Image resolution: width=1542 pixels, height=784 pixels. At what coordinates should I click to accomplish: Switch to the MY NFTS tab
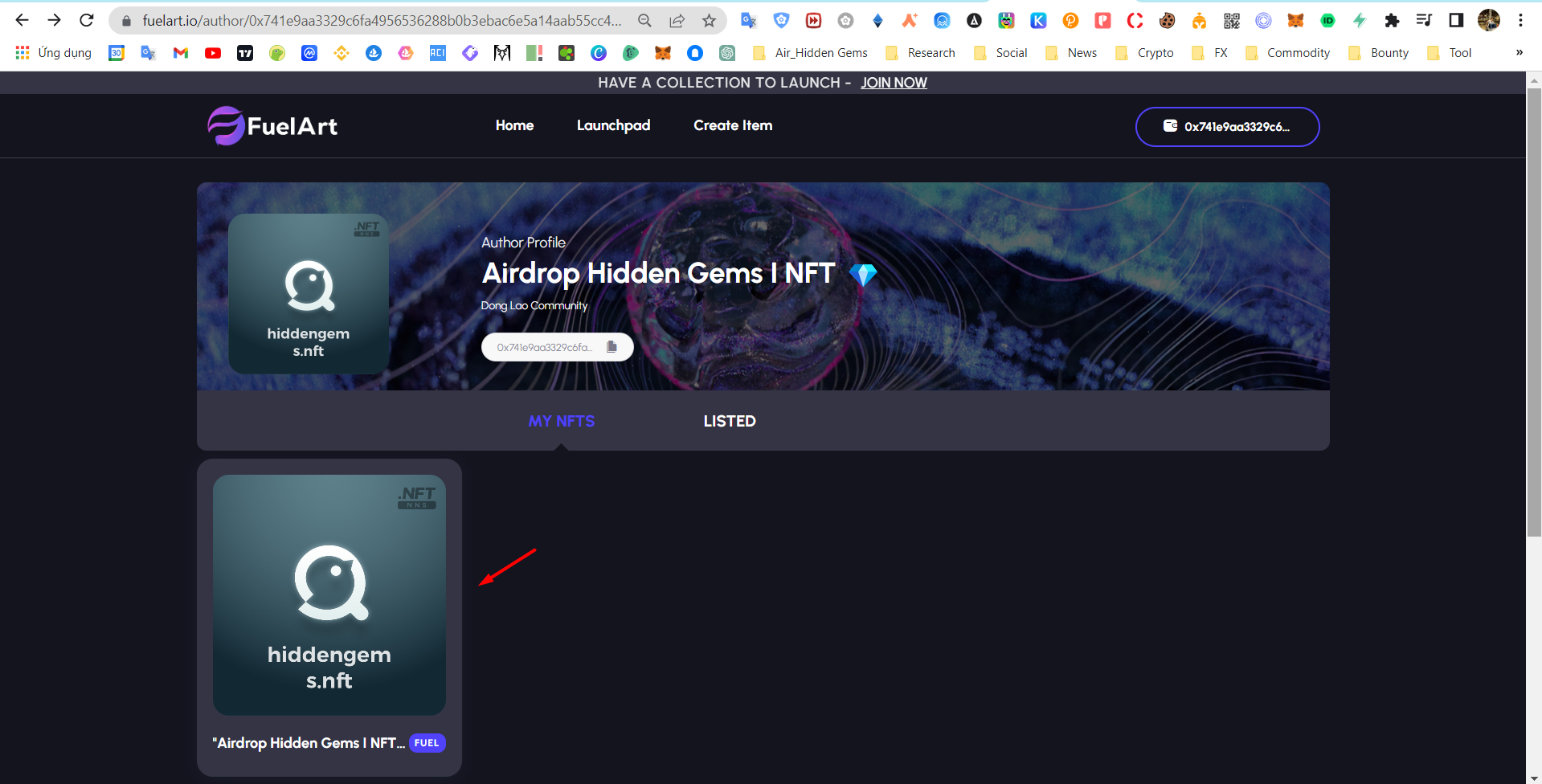[x=561, y=421]
